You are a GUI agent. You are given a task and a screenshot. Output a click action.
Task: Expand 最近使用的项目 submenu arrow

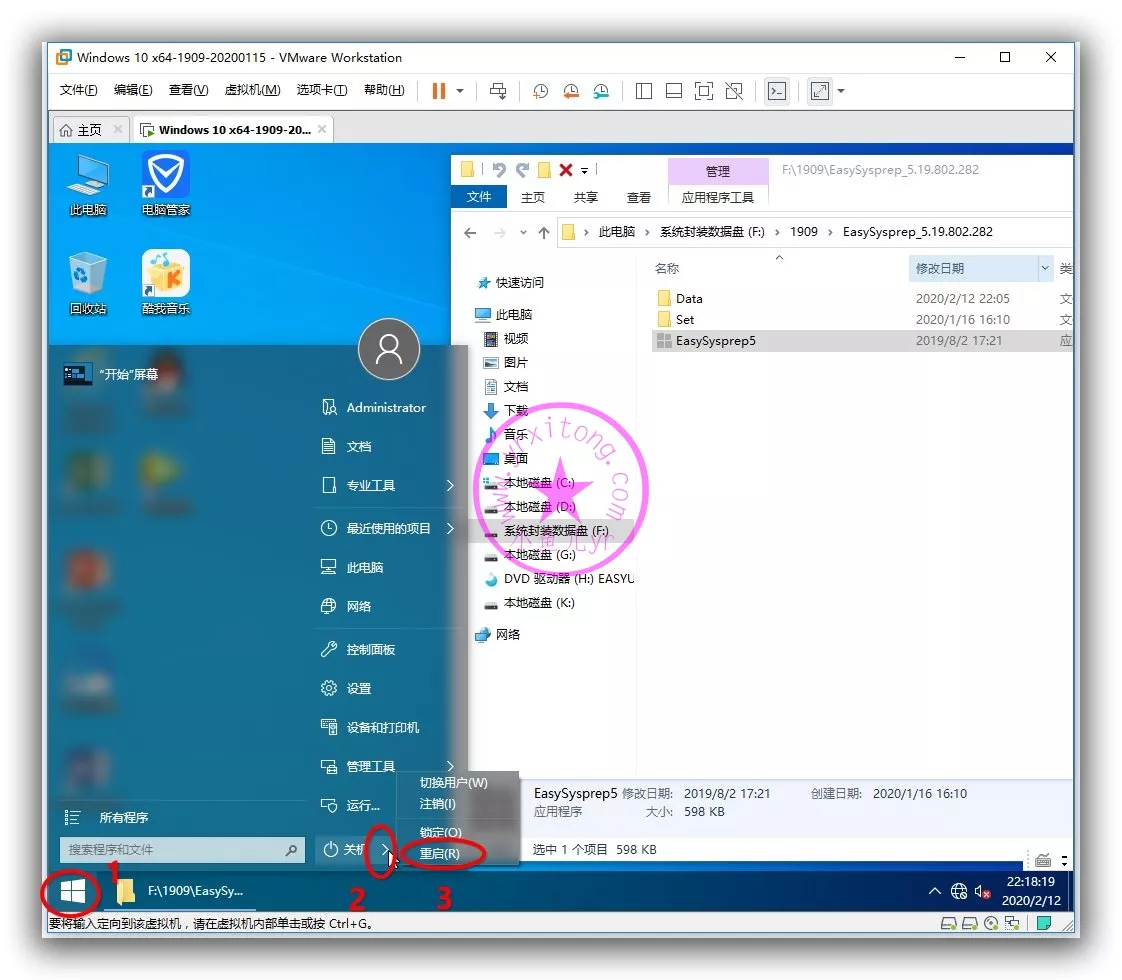[450, 529]
